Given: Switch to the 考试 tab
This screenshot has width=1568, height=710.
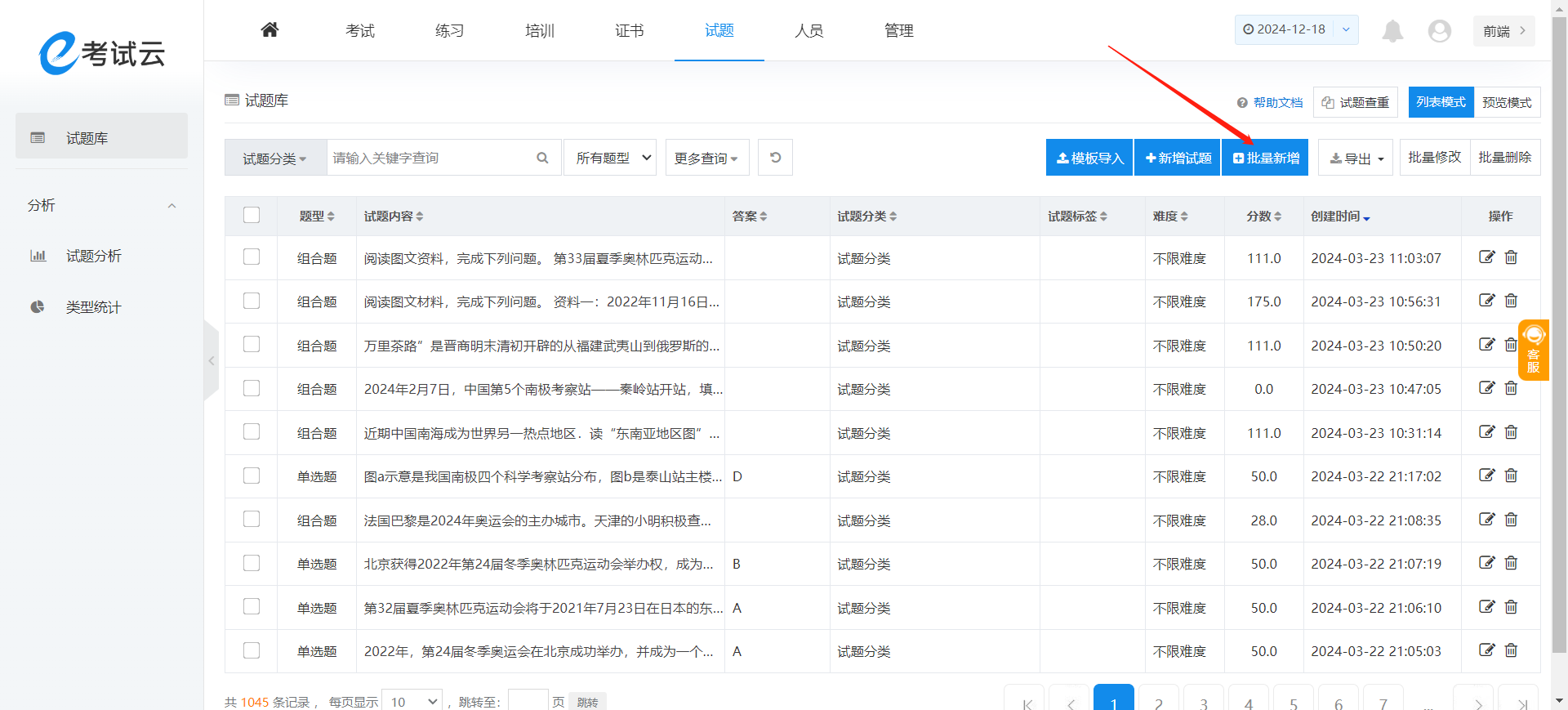Looking at the screenshot, I should coord(359,31).
